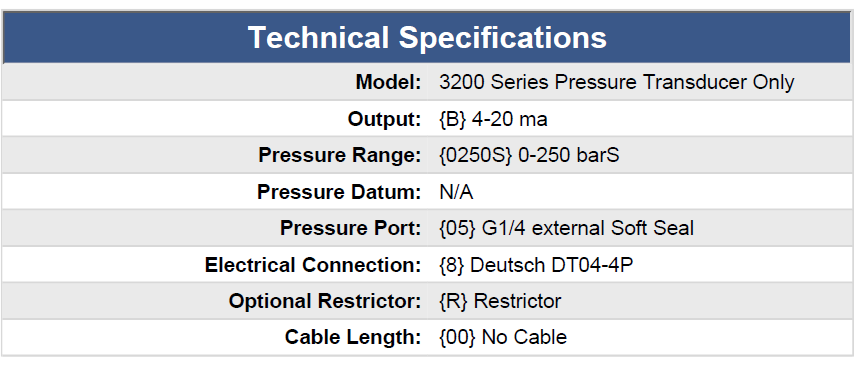Click 3200 Series Pressure Transducer Only text
The width and height of the screenshot is (859, 382).
[617, 82]
